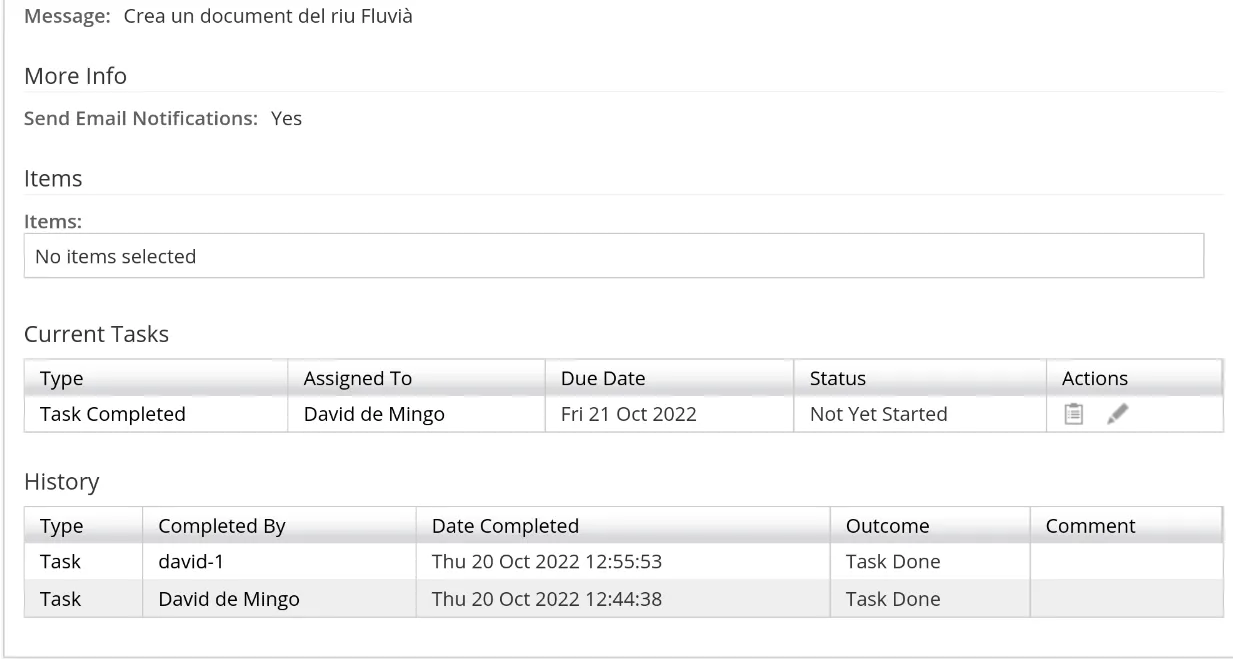Viewport: 1233px width, 659px height.
Task: Click the Fri 21 Oct 2022 due date
Action: pyautogui.click(x=629, y=414)
